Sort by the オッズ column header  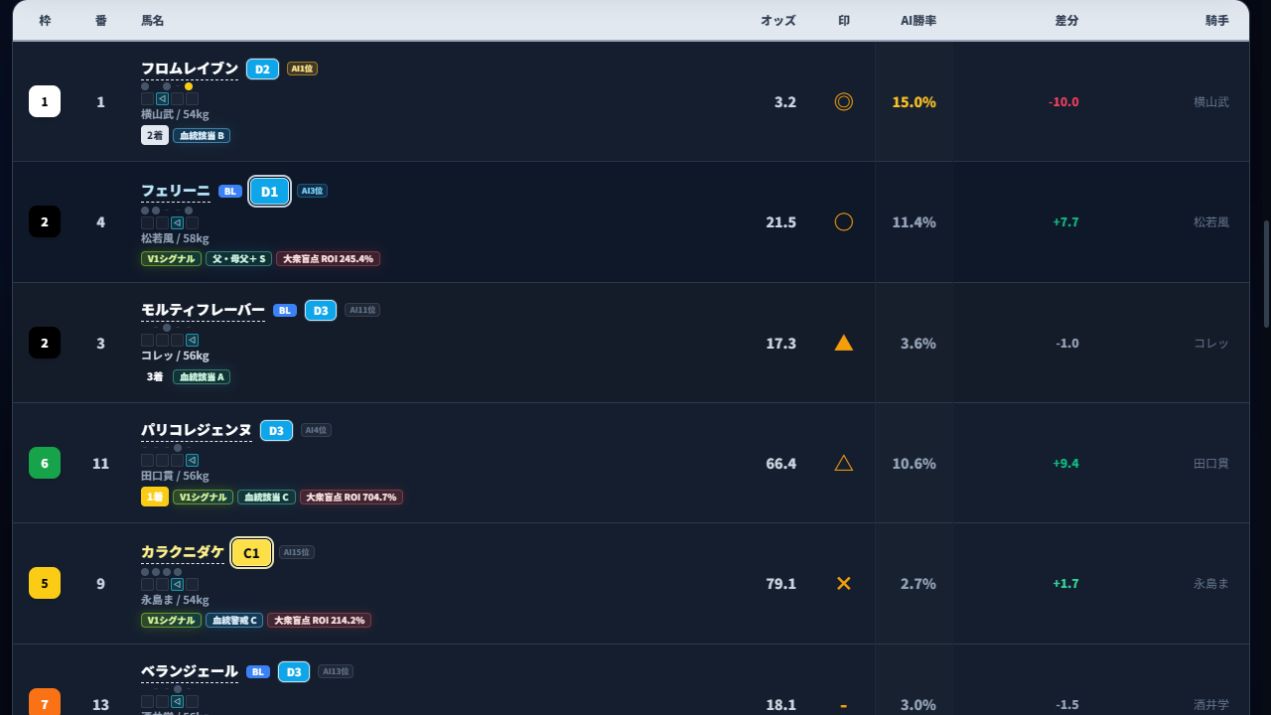(778, 20)
